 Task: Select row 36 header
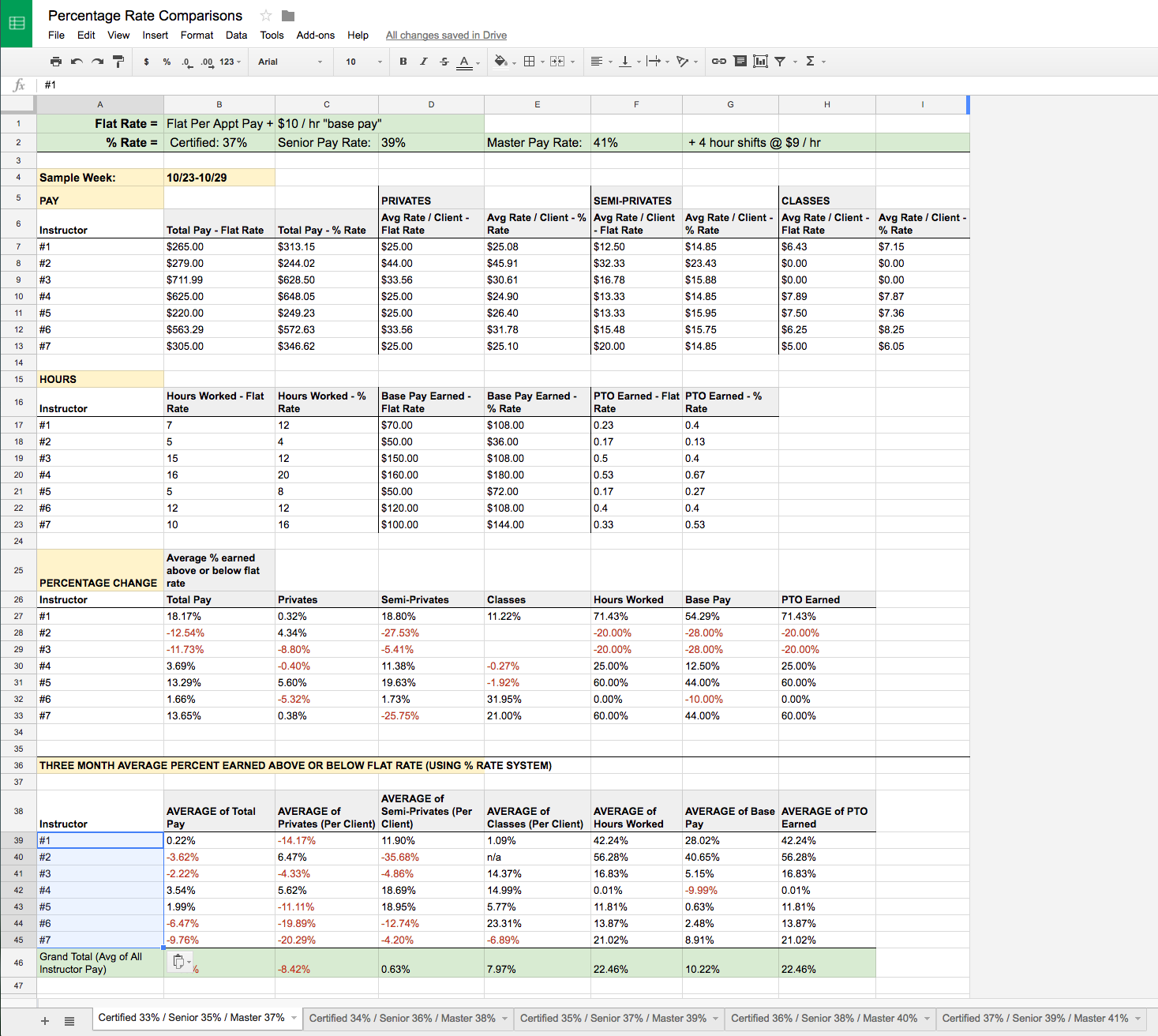pyautogui.click(x=18, y=765)
